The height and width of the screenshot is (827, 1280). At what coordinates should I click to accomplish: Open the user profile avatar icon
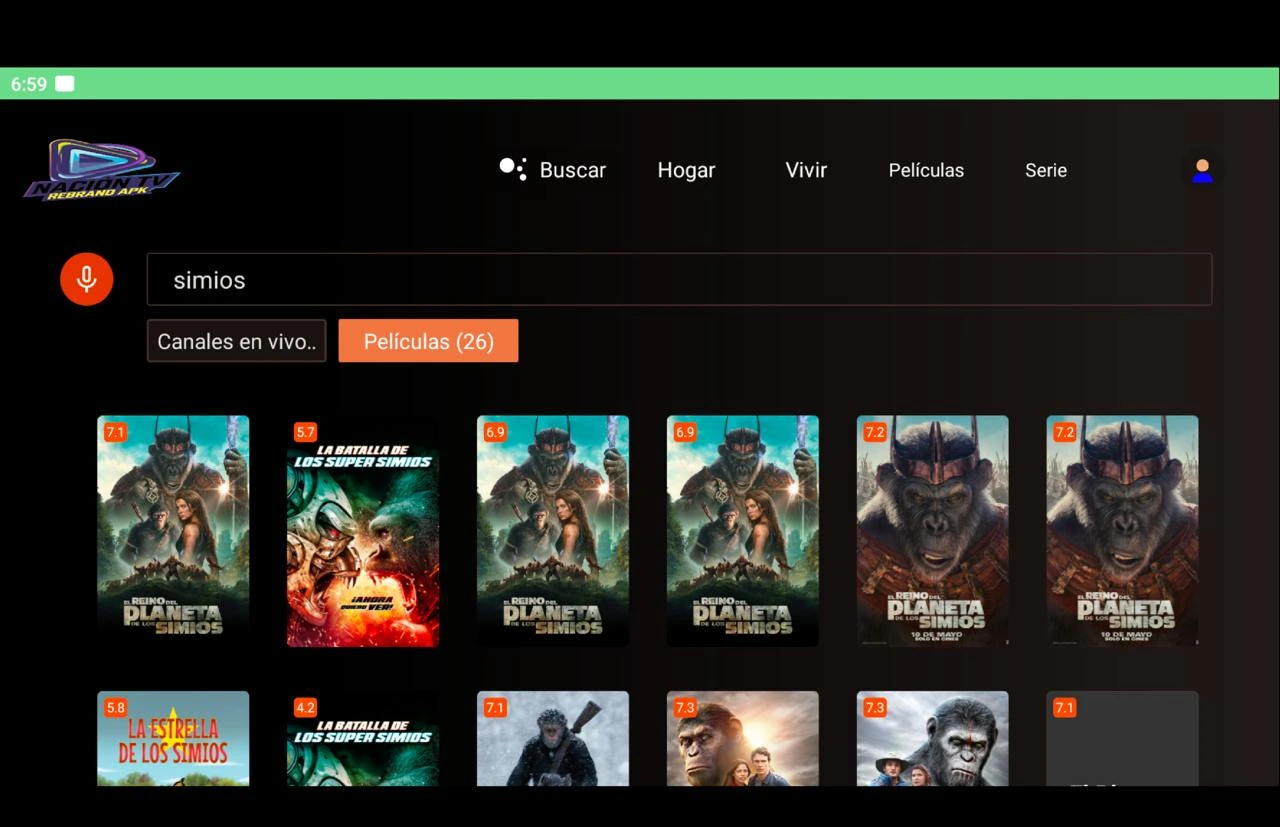coord(1202,170)
